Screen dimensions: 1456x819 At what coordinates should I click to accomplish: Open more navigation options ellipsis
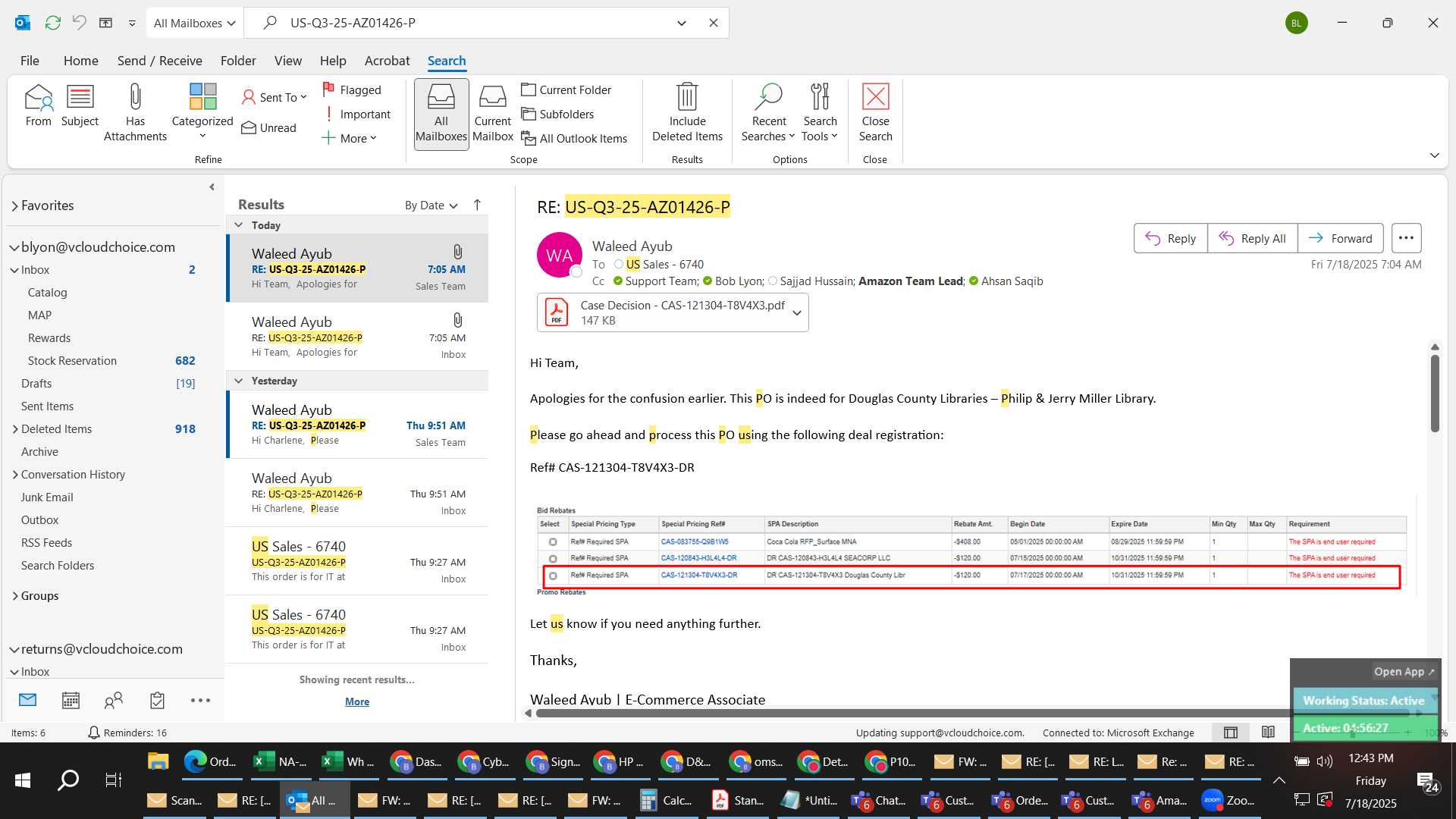200,701
